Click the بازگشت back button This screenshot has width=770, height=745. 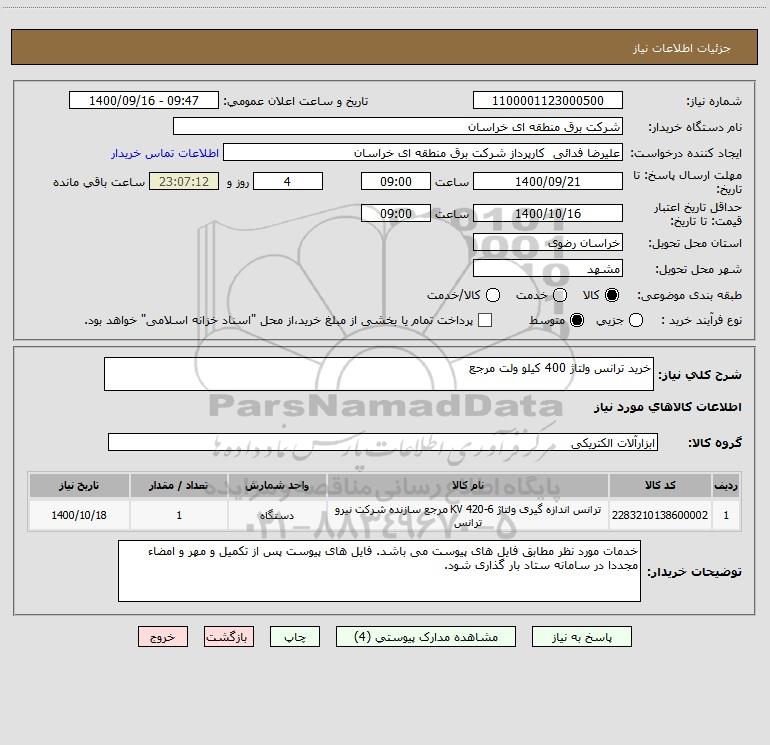(x=229, y=637)
